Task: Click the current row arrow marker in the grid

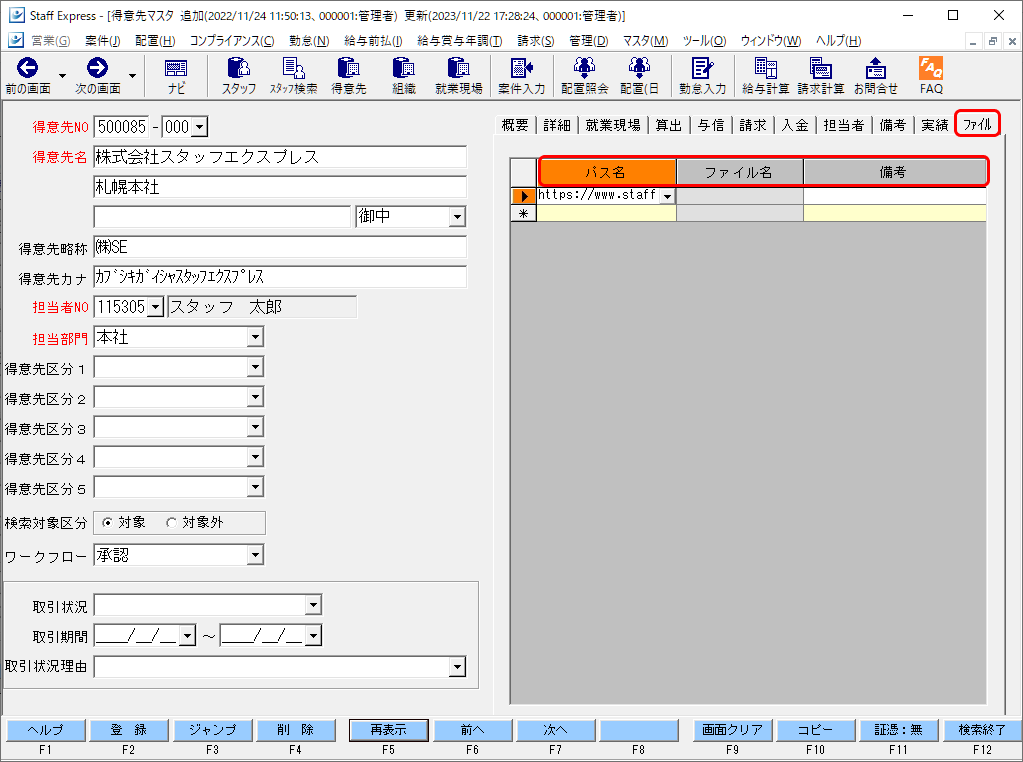Action: pos(523,196)
